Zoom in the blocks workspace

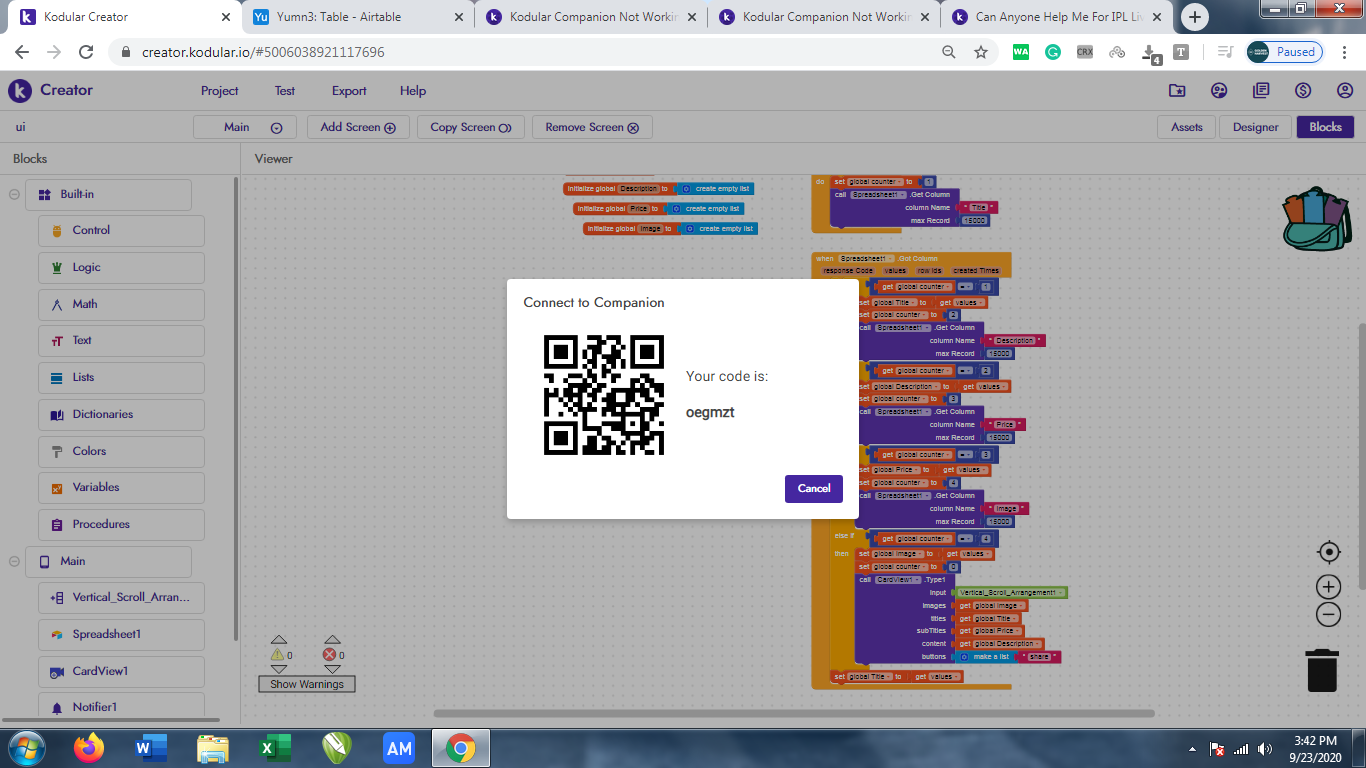1328,586
